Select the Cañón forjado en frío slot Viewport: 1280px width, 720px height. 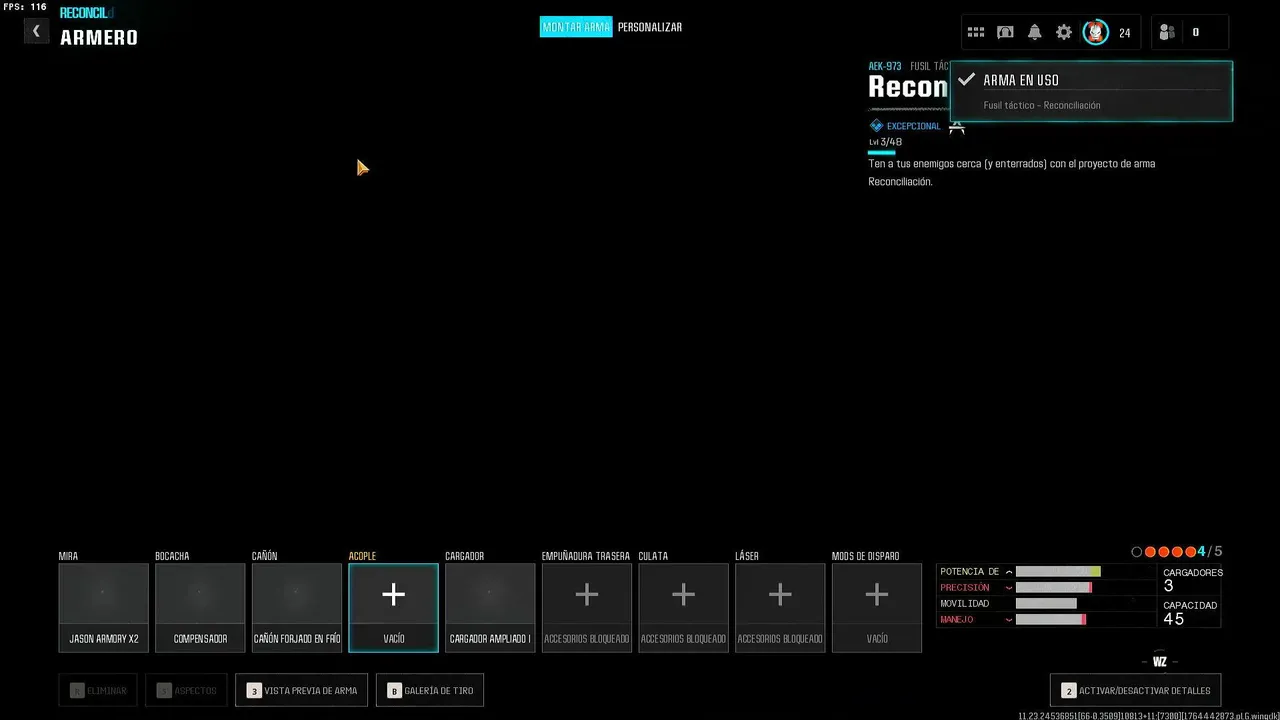coord(296,607)
